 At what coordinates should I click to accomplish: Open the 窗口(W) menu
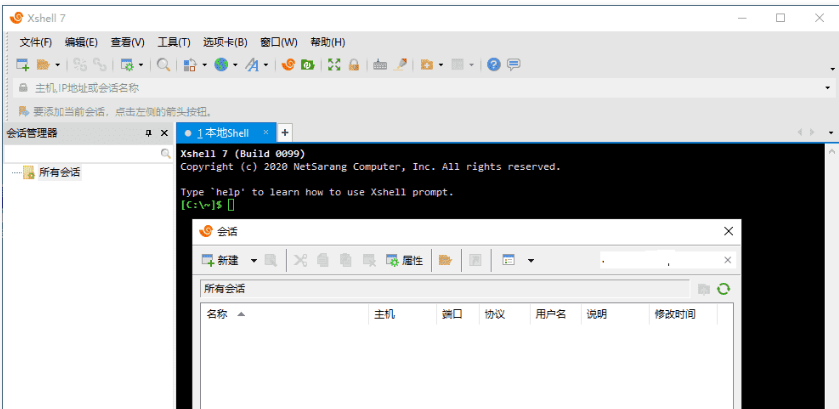coord(279,42)
